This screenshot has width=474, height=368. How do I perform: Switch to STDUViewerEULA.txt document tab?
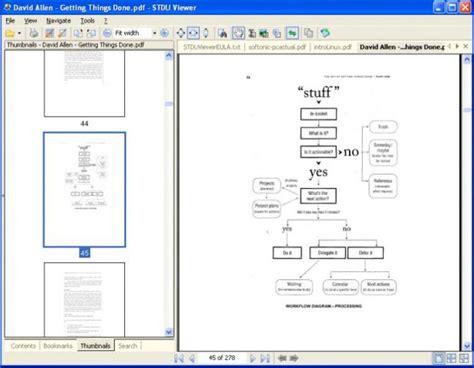point(212,47)
